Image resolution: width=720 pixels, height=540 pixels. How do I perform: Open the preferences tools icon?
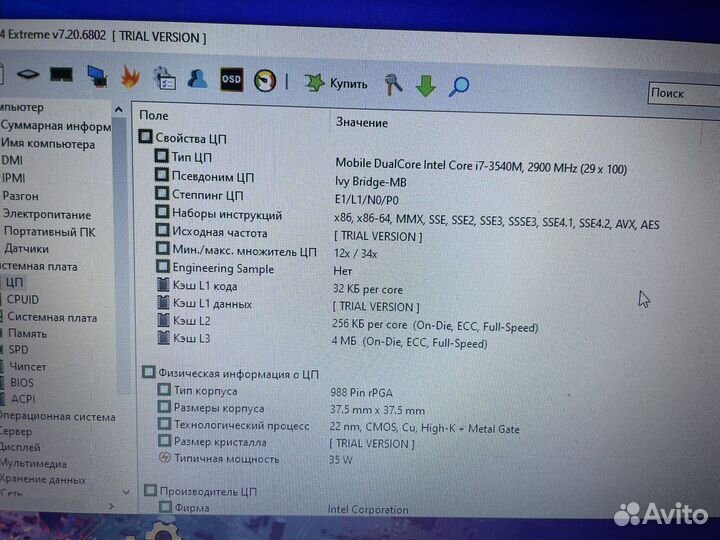coord(393,84)
